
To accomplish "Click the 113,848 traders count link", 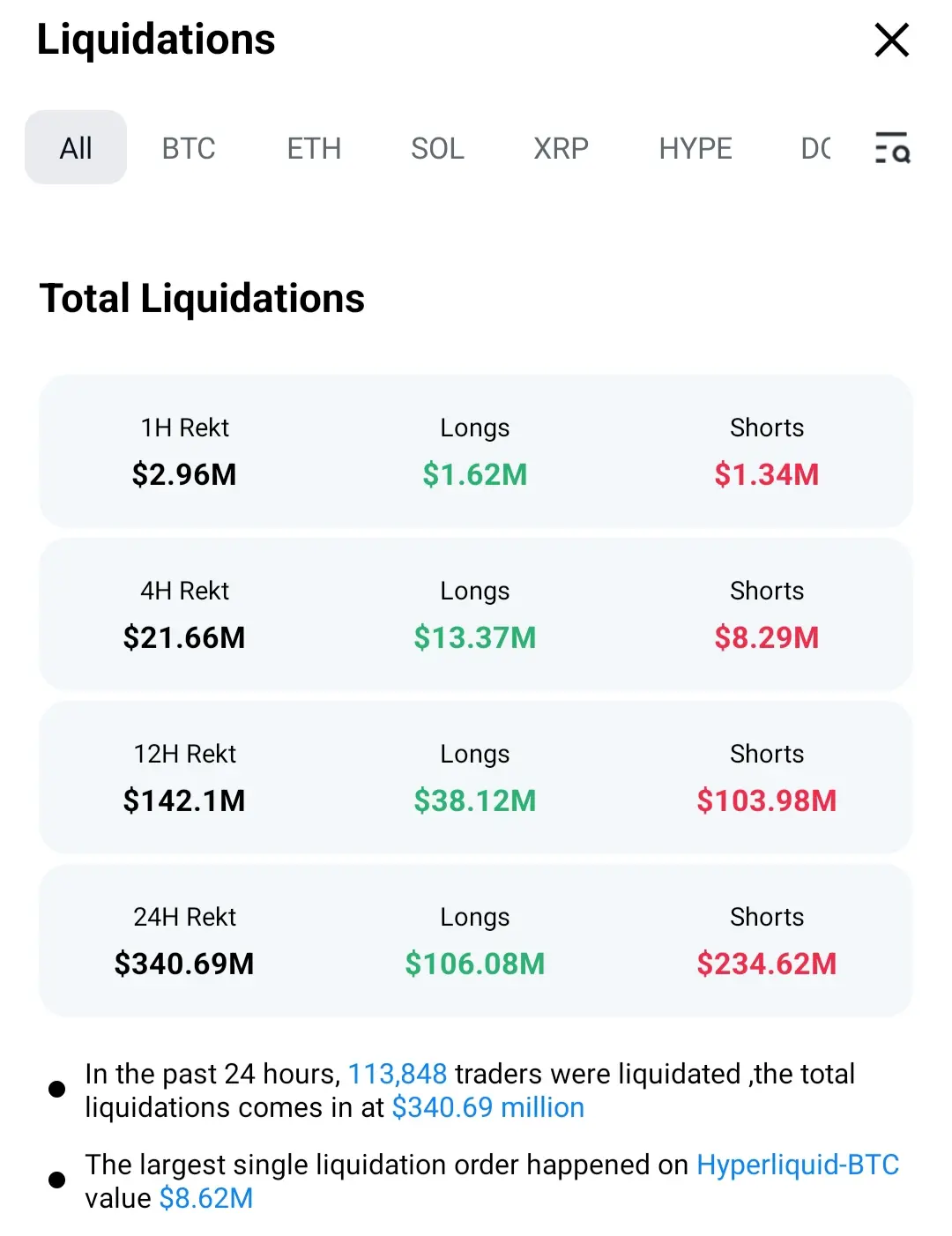I will click(x=398, y=1074).
